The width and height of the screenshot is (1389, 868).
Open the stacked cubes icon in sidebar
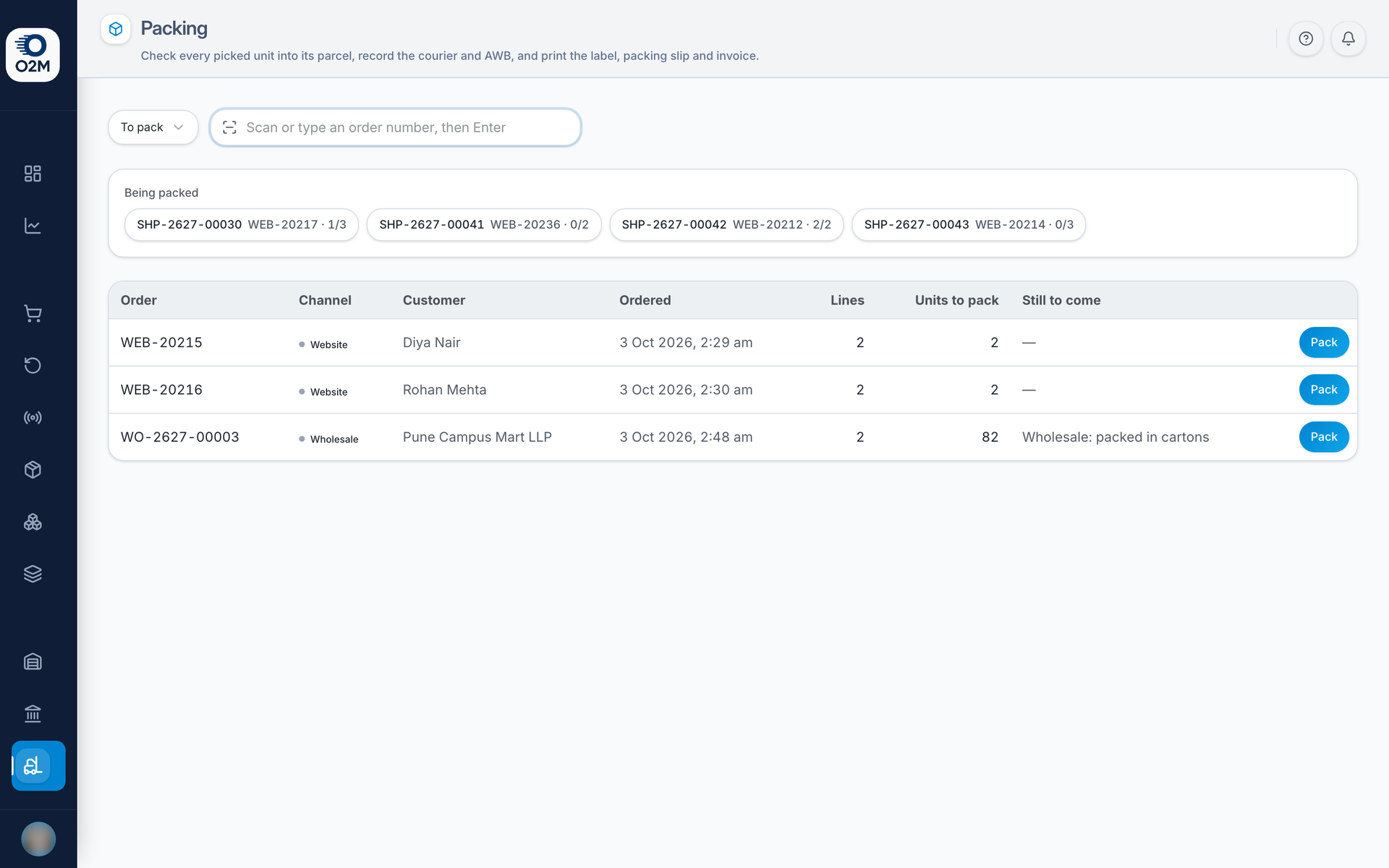coord(33,522)
